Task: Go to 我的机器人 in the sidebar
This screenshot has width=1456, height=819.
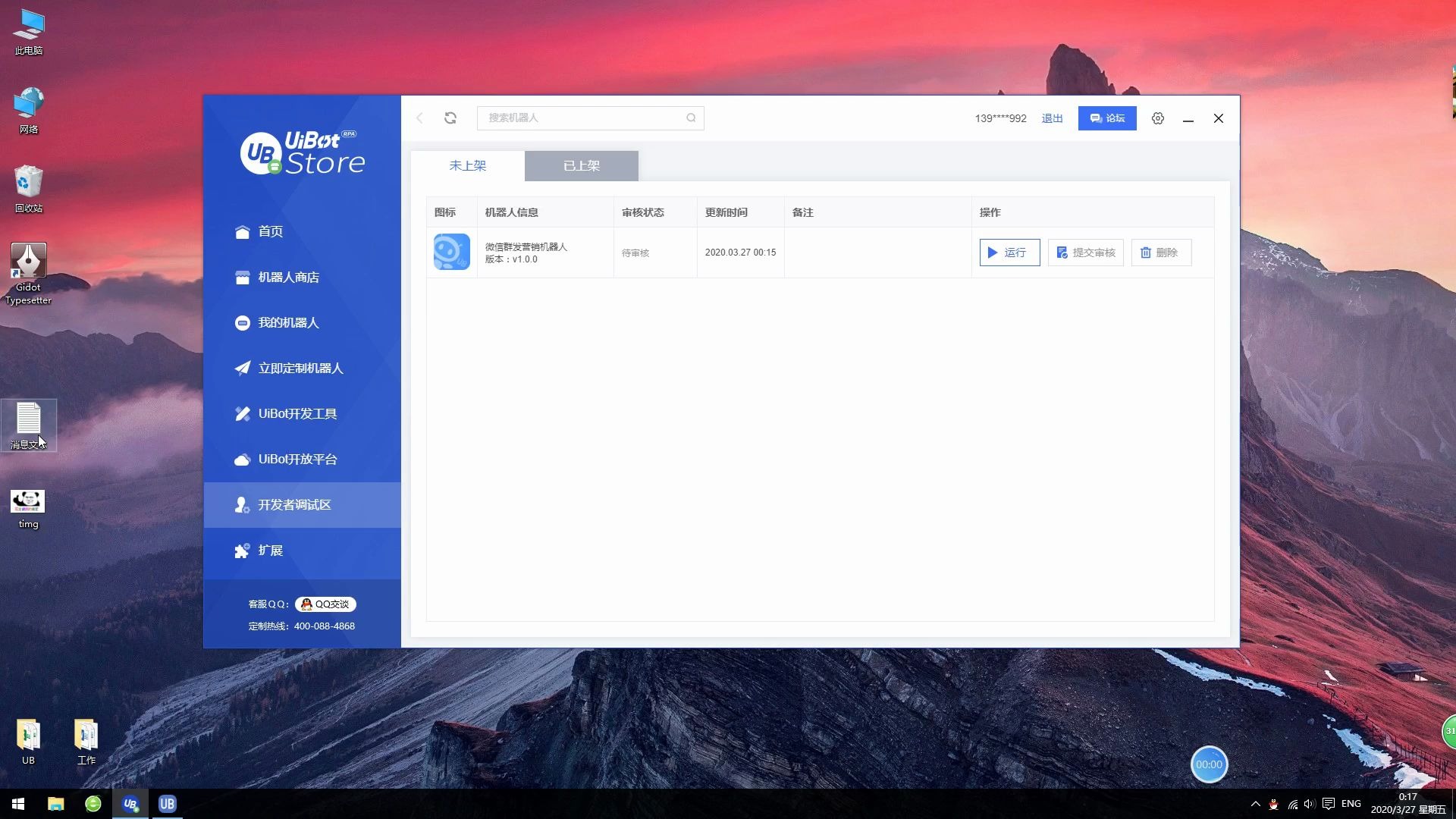Action: tap(288, 323)
